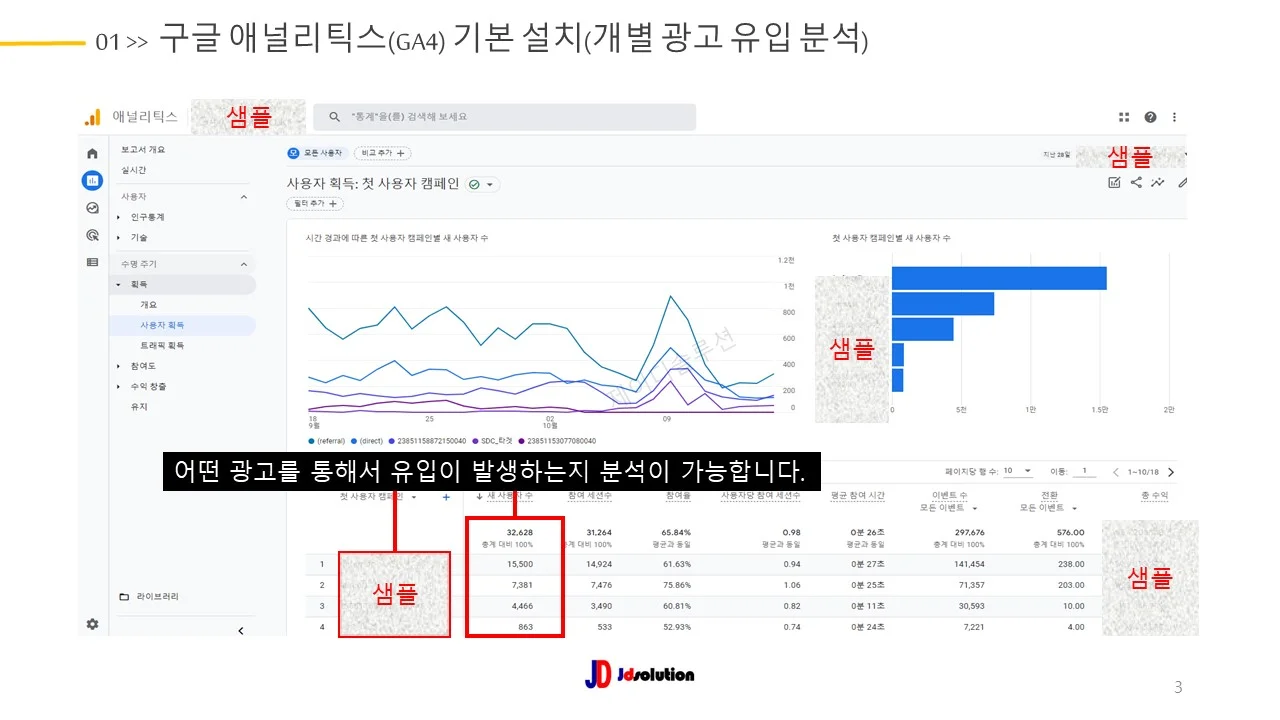
Task: Click the 라이브러리 folder icon
Action: [x=124, y=597]
